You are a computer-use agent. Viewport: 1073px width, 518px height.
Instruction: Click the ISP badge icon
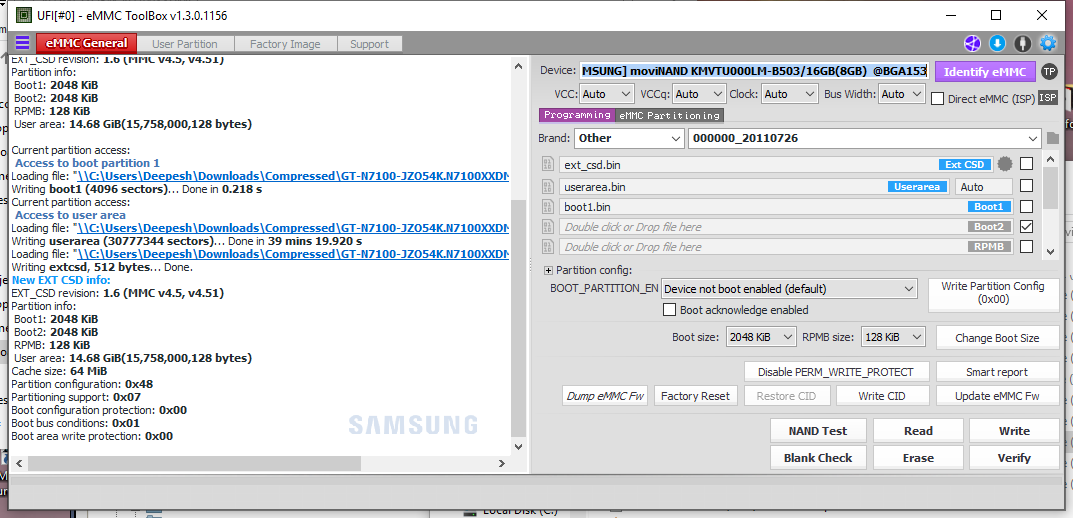pyautogui.click(x=1048, y=98)
